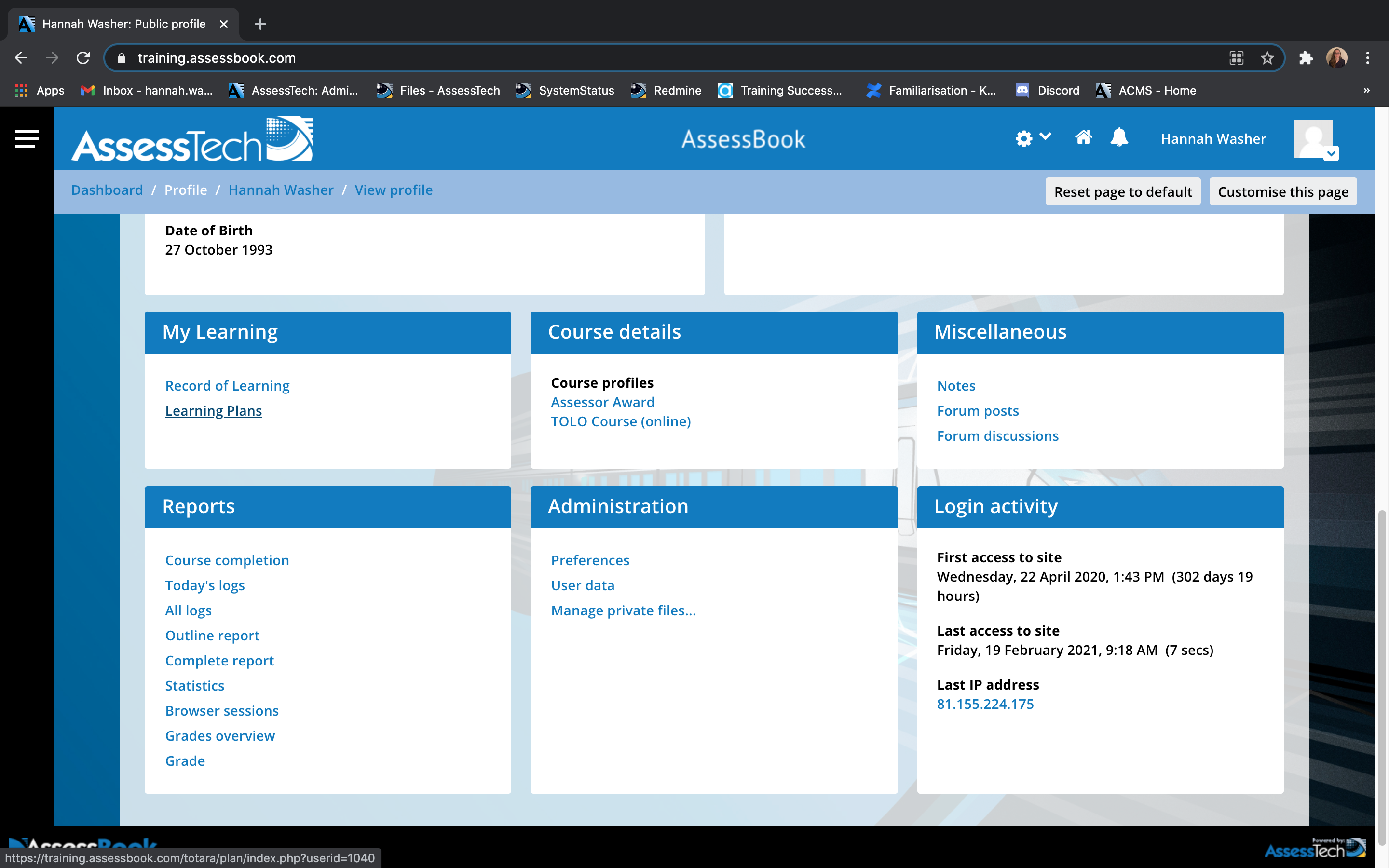Open Course completion report

pyautogui.click(x=227, y=560)
